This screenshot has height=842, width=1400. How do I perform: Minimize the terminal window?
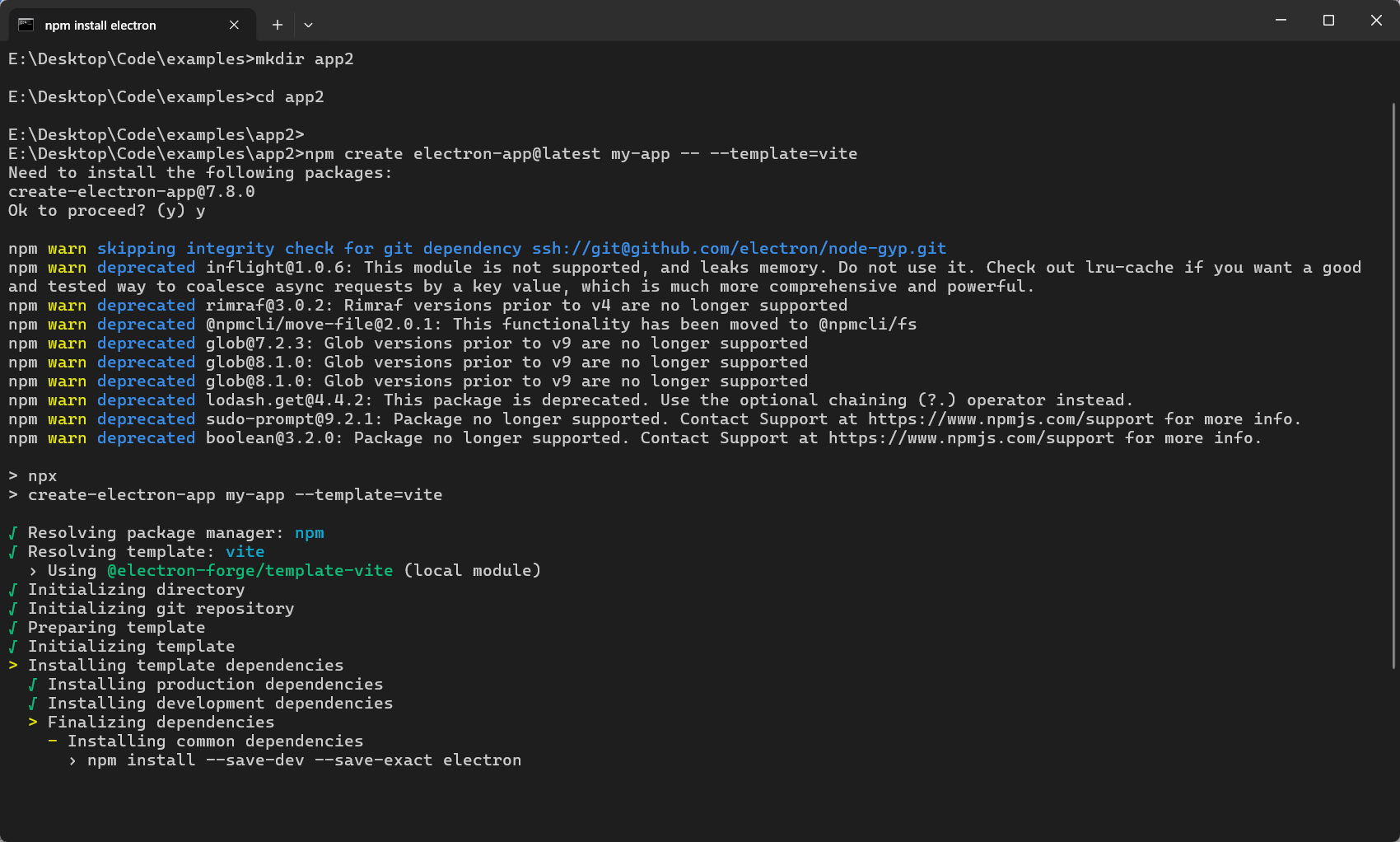tap(1281, 20)
